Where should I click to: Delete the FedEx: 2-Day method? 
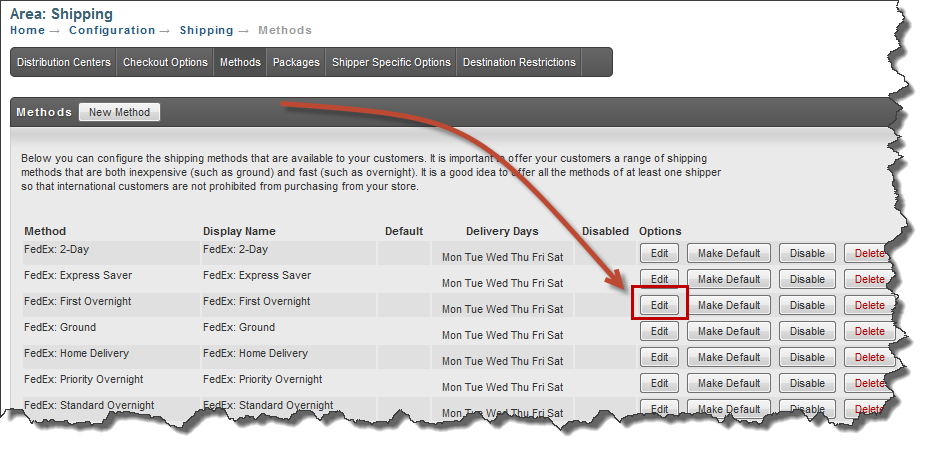869,253
